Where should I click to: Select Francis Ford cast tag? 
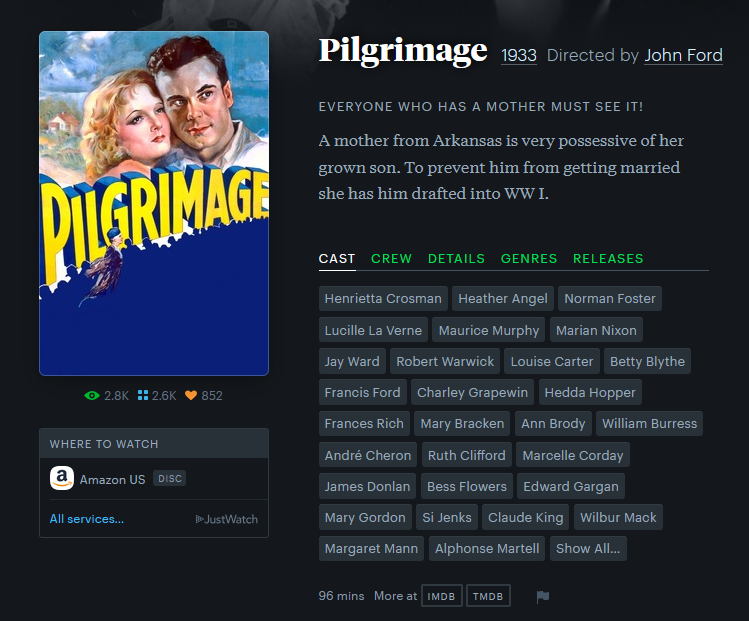tap(363, 392)
